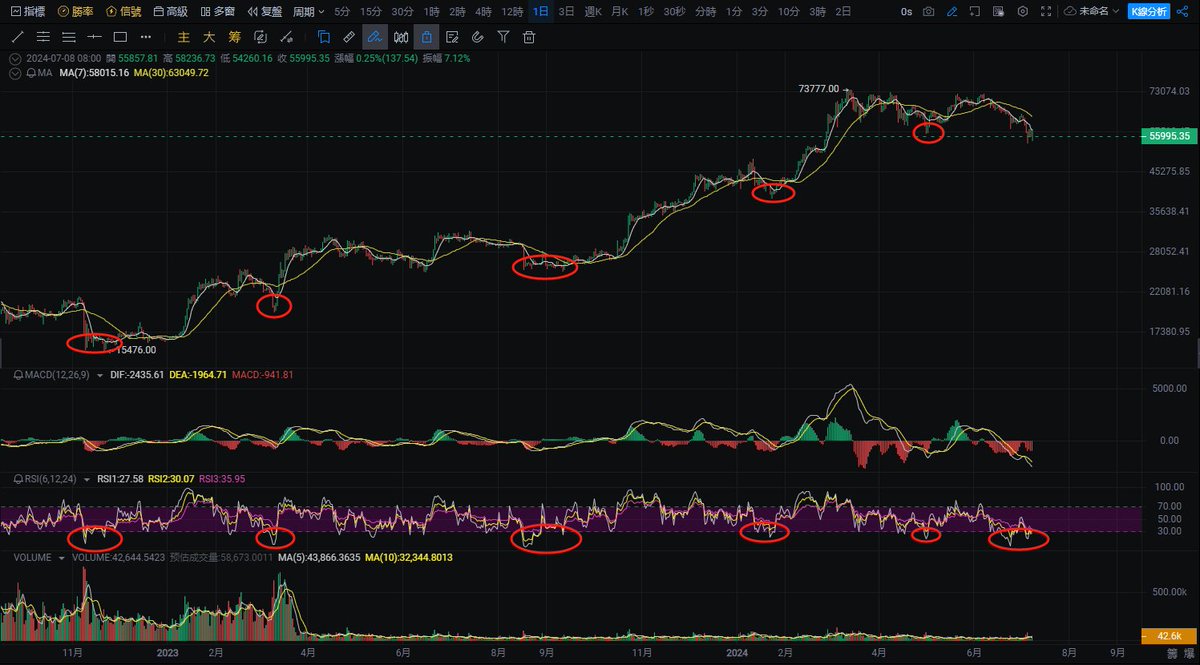Click the 55995.35 current price label
Screen dimensions: 1200x665
tap(1169, 136)
